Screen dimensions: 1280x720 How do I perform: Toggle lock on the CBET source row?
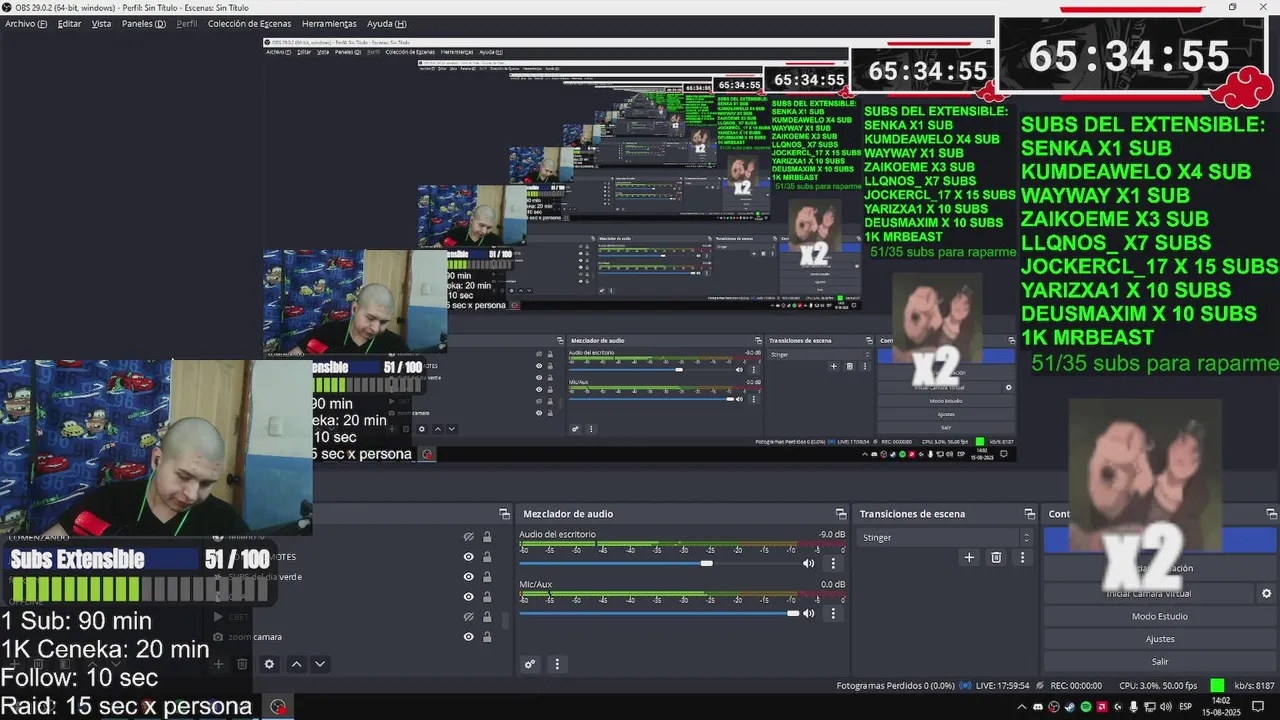point(487,617)
